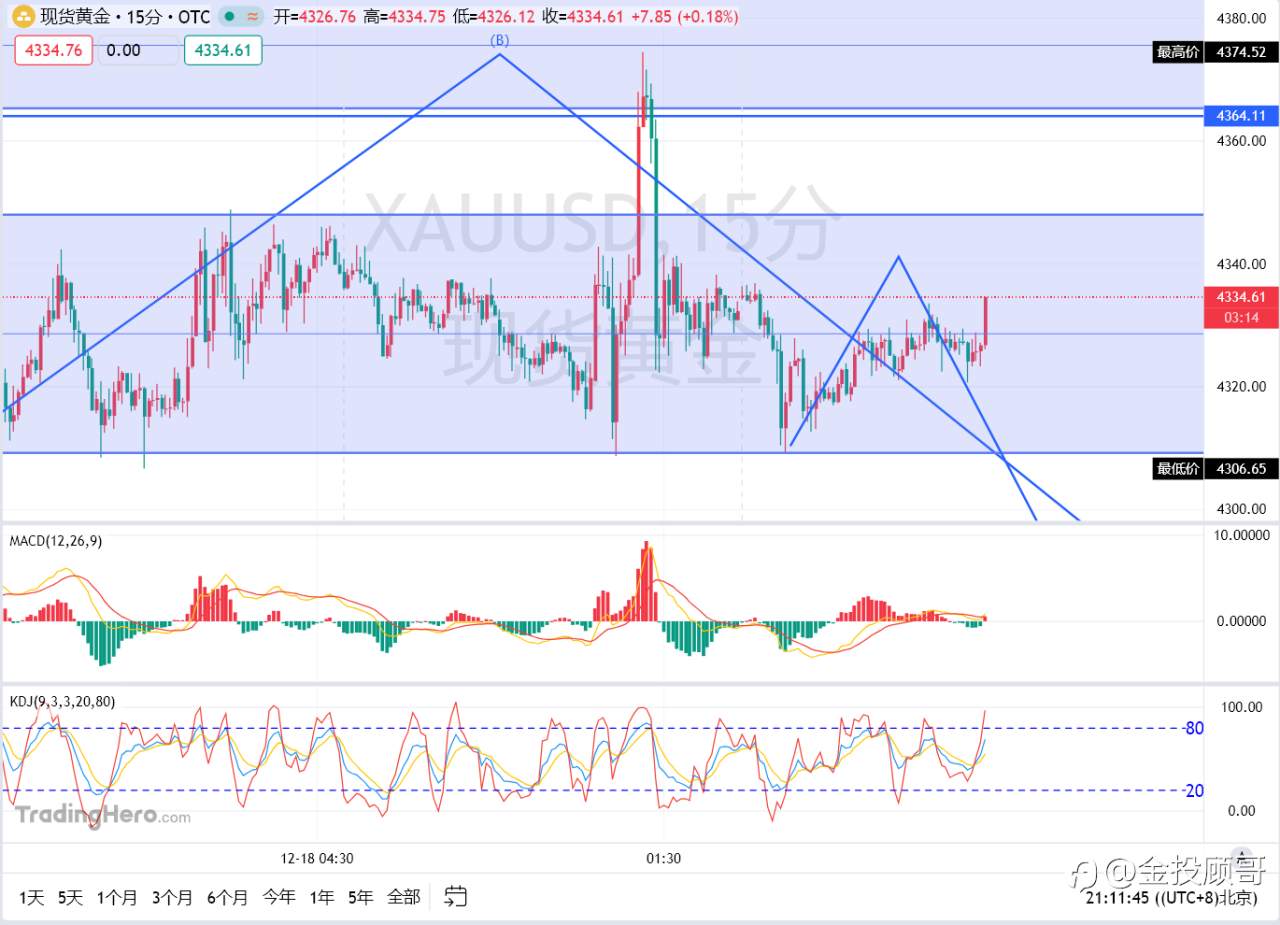Screen dimensions: 1280x925
Task: Click the 21:11:45 (UTC+8)北京 timezone clock
Action: tap(1171, 897)
